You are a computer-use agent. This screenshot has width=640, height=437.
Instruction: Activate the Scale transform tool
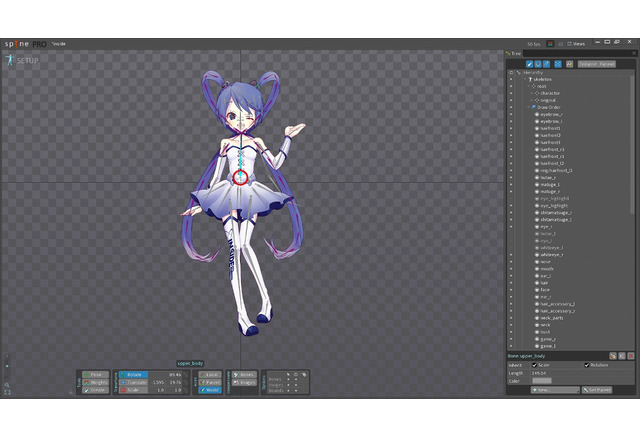coord(133,390)
